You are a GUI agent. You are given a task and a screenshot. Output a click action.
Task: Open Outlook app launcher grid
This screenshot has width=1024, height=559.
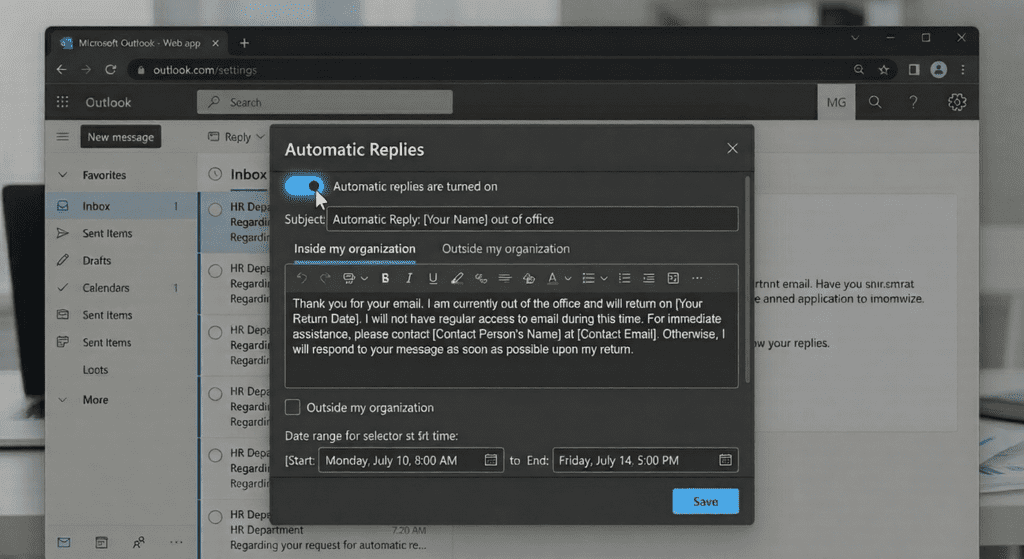point(62,102)
